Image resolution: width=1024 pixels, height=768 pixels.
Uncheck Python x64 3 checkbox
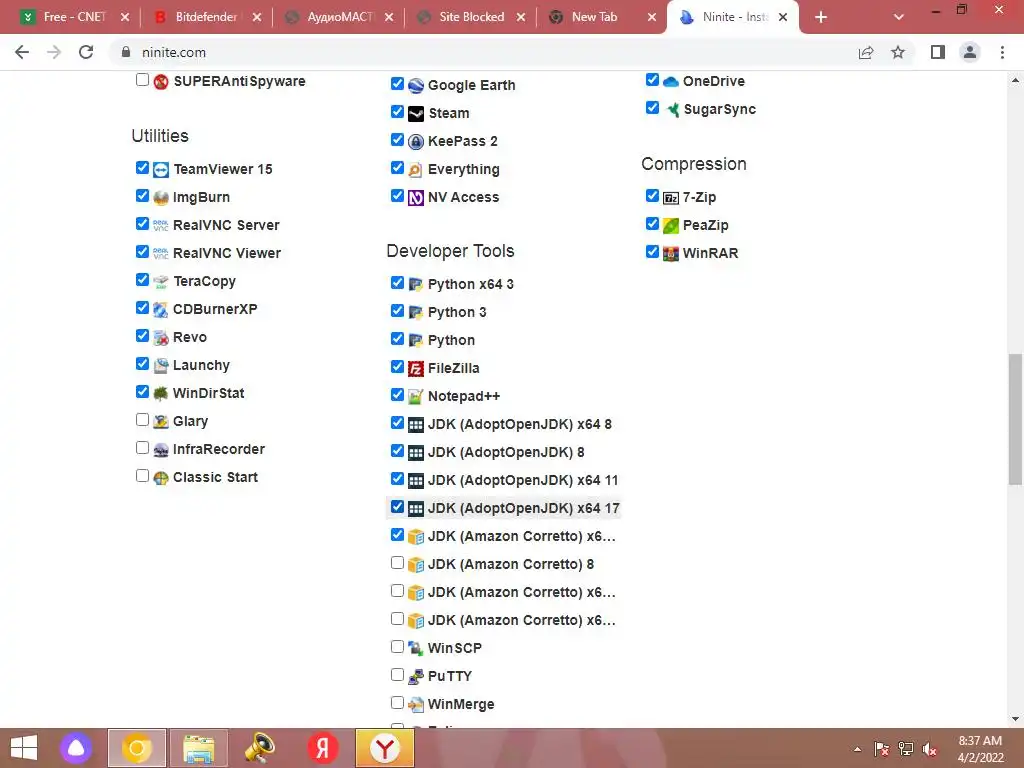pos(397,283)
